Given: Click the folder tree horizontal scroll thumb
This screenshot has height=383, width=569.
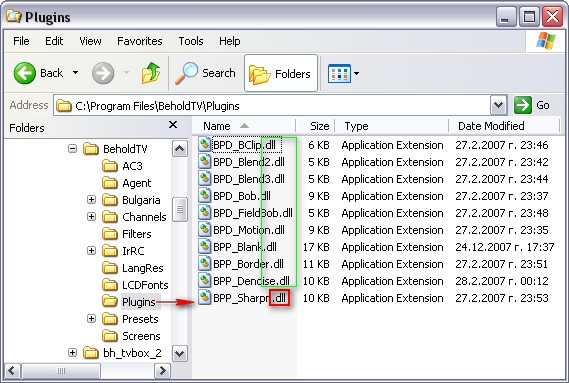Looking at the screenshot, I should coord(61,371).
